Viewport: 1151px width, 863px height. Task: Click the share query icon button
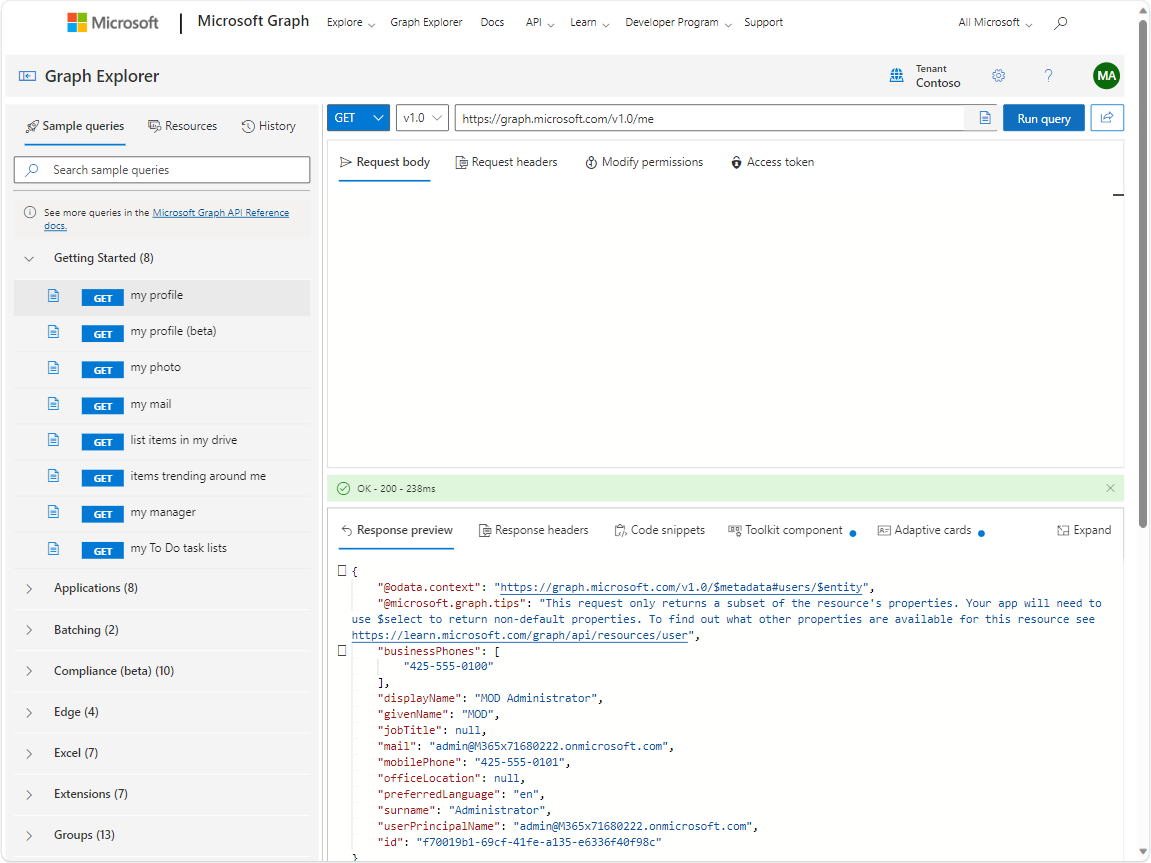(1107, 117)
